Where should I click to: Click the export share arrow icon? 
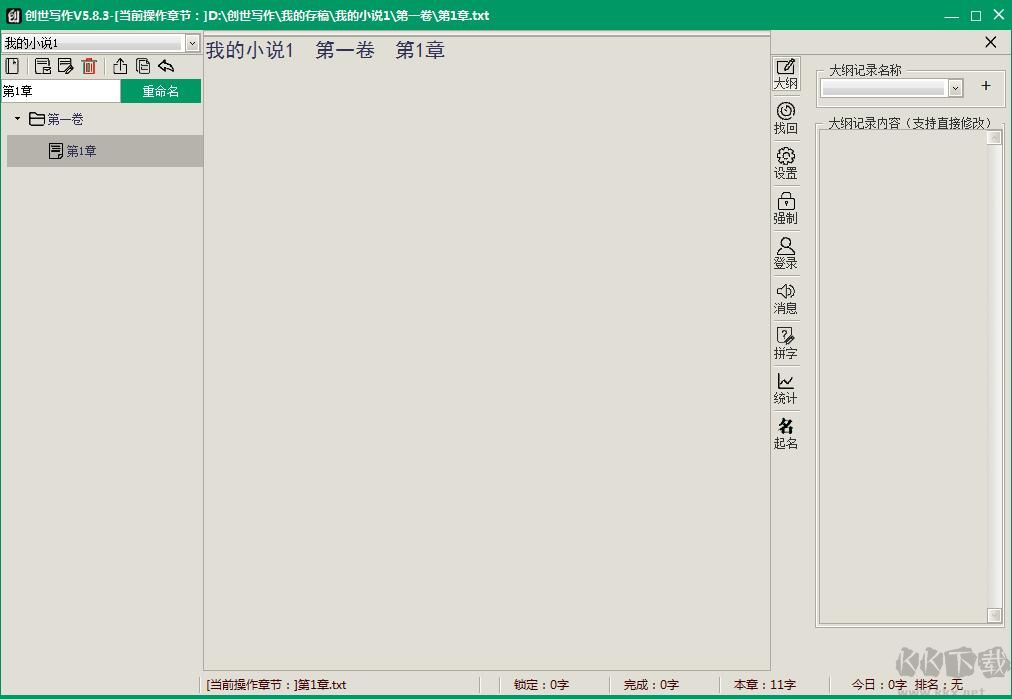[x=120, y=66]
